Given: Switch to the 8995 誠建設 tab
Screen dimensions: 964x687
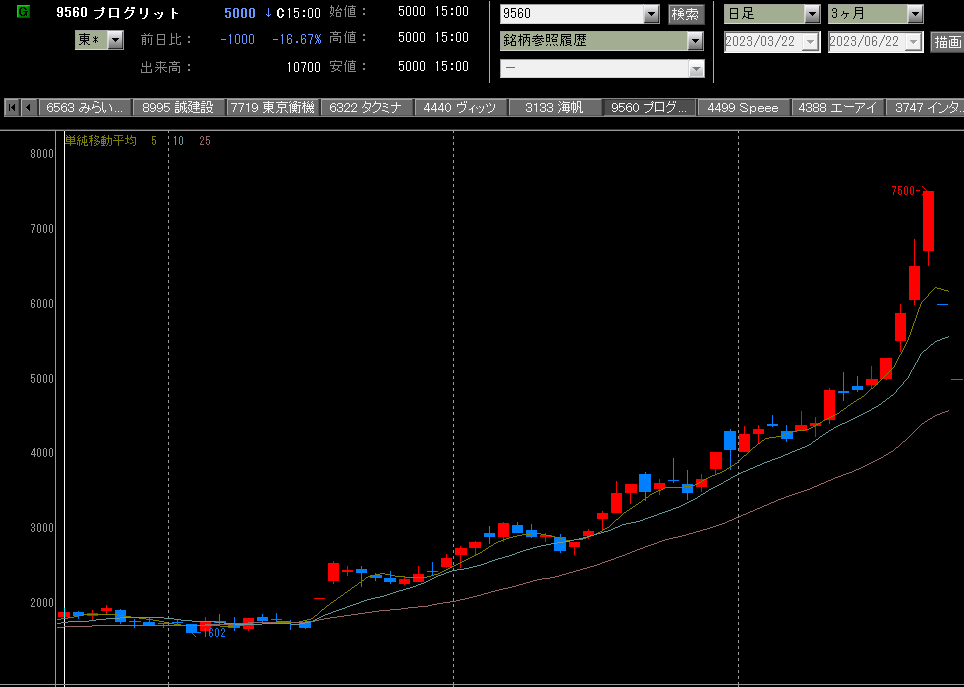Looking at the screenshot, I should [x=179, y=108].
